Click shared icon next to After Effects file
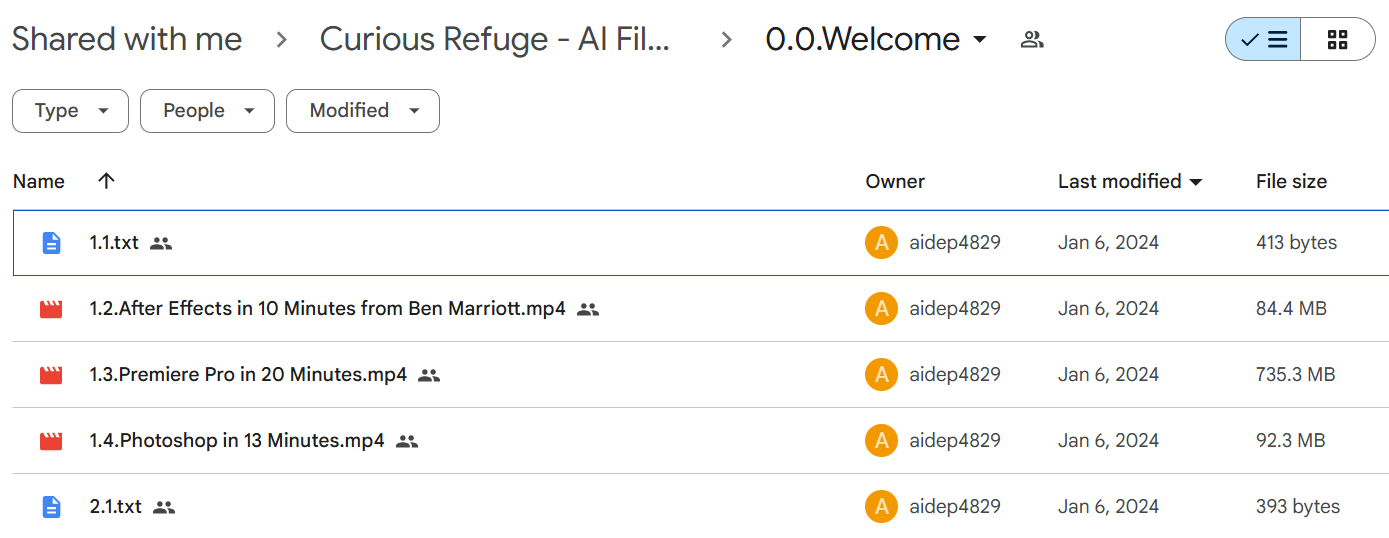 click(x=588, y=309)
